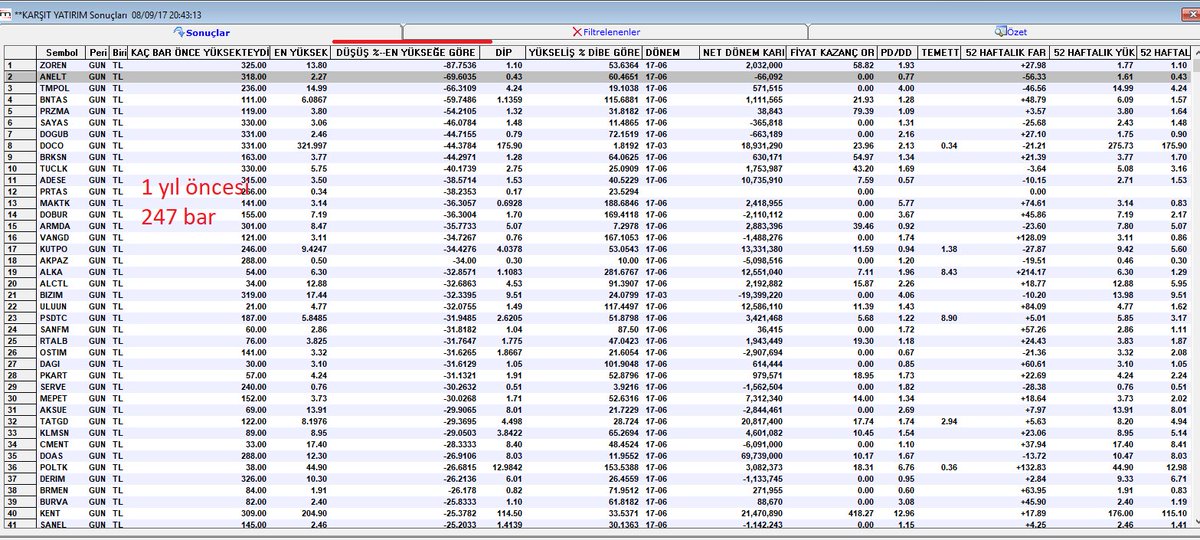
Task: Select the PRTAS symbol cell
Action: click(61, 191)
